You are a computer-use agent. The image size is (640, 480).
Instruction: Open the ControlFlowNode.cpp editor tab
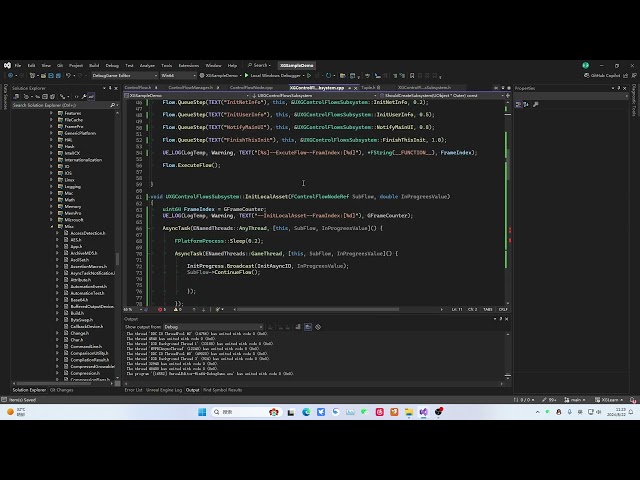click(251, 87)
